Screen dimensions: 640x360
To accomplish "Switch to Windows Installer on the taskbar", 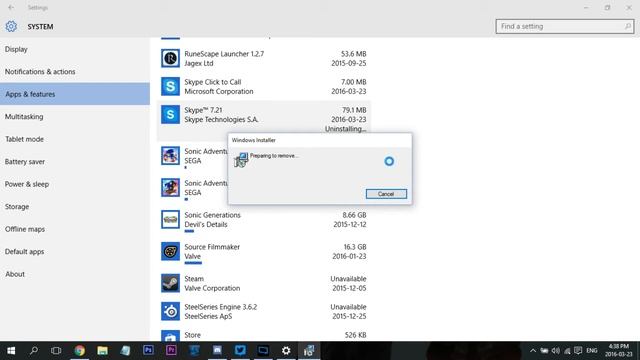I will (x=309, y=351).
